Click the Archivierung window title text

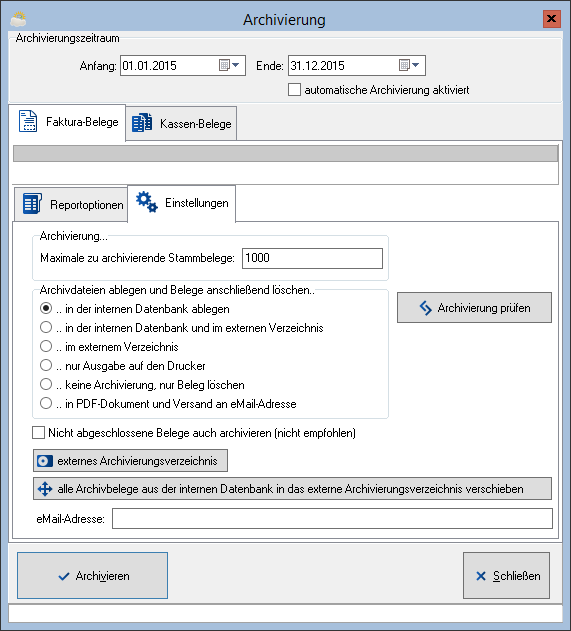[x=284, y=20]
